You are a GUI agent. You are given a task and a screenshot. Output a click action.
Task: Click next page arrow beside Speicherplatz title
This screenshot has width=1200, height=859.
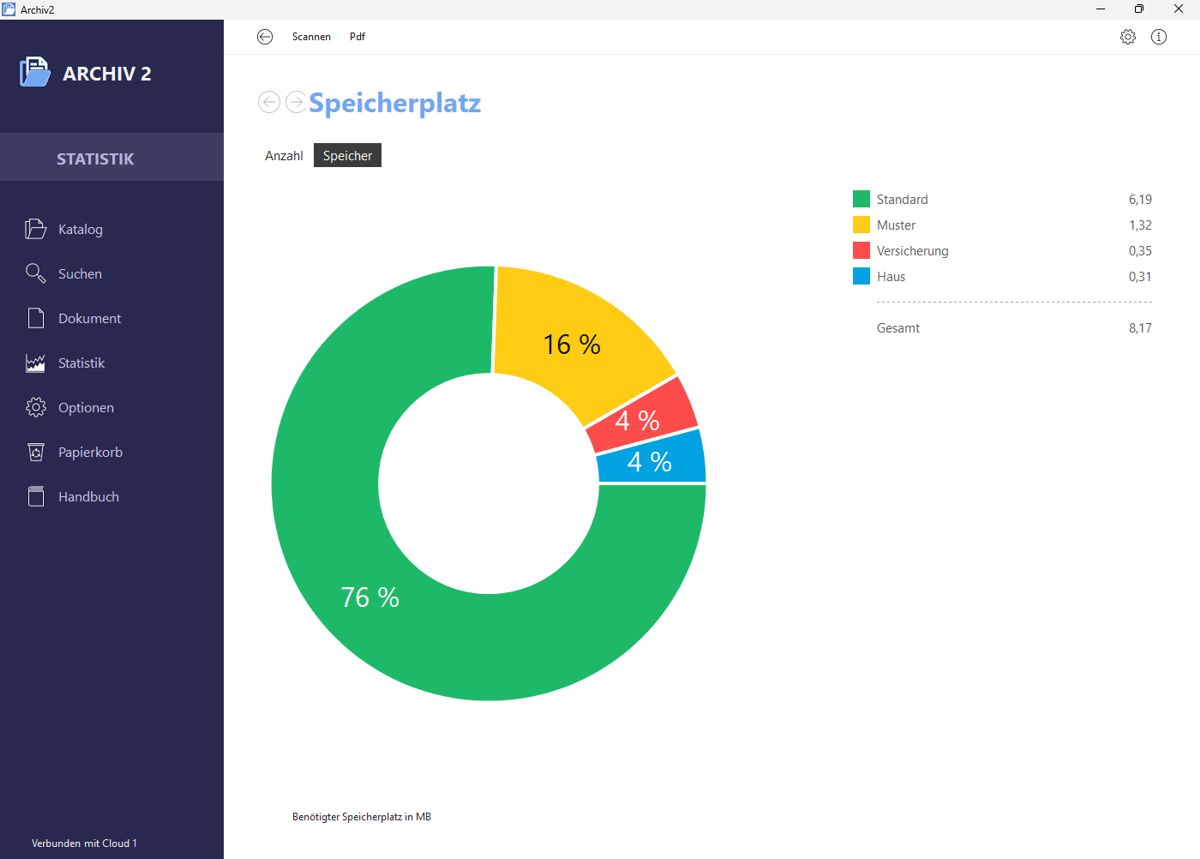point(295,102)
